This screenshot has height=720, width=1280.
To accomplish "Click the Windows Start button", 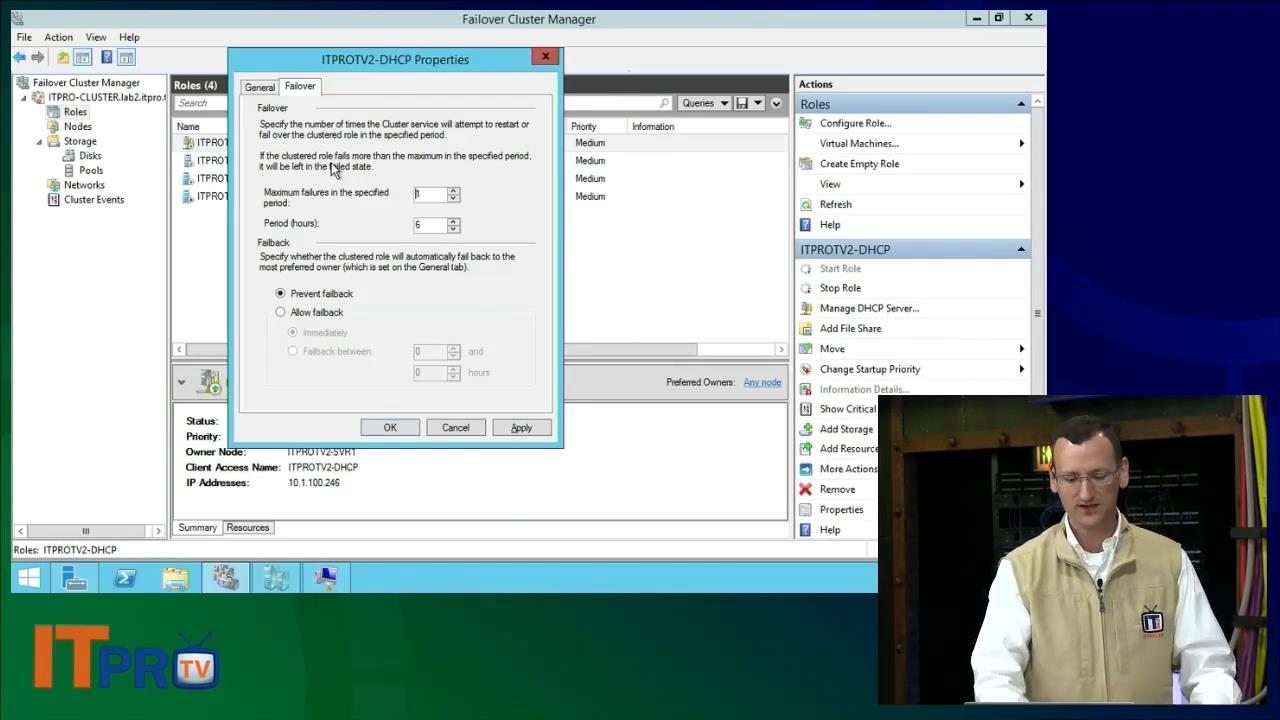I will pos(29,578).
